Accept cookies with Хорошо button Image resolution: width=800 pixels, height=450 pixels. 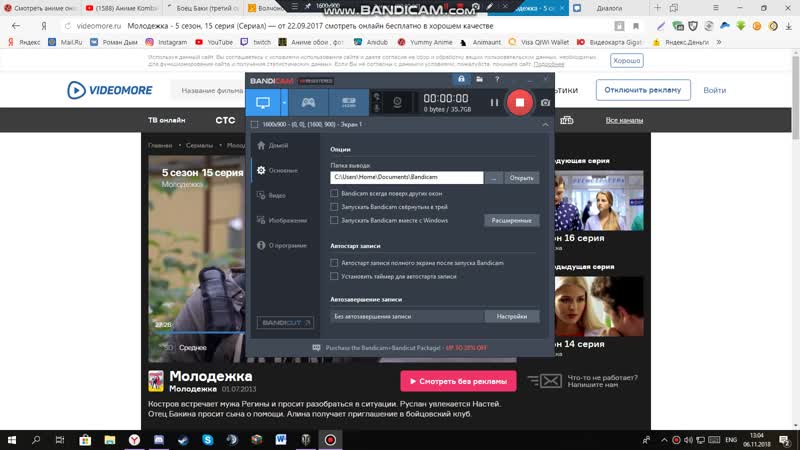tap(627, 61)
